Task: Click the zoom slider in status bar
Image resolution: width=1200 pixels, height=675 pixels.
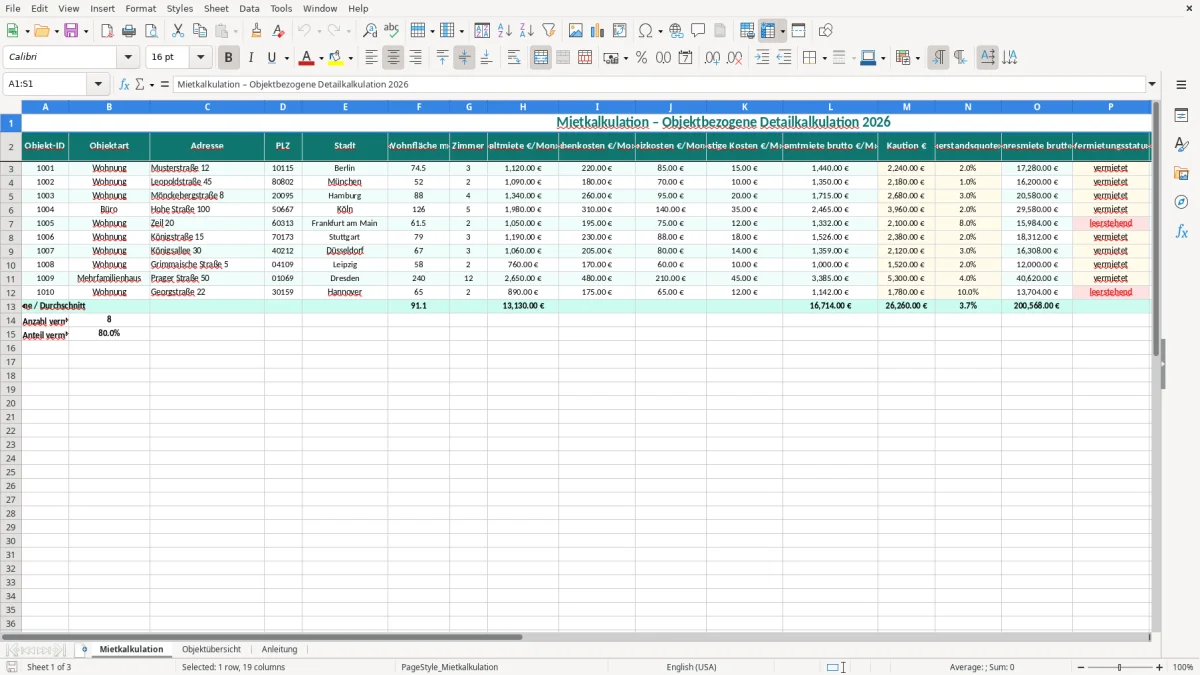Action: [x=1120, y=667]
